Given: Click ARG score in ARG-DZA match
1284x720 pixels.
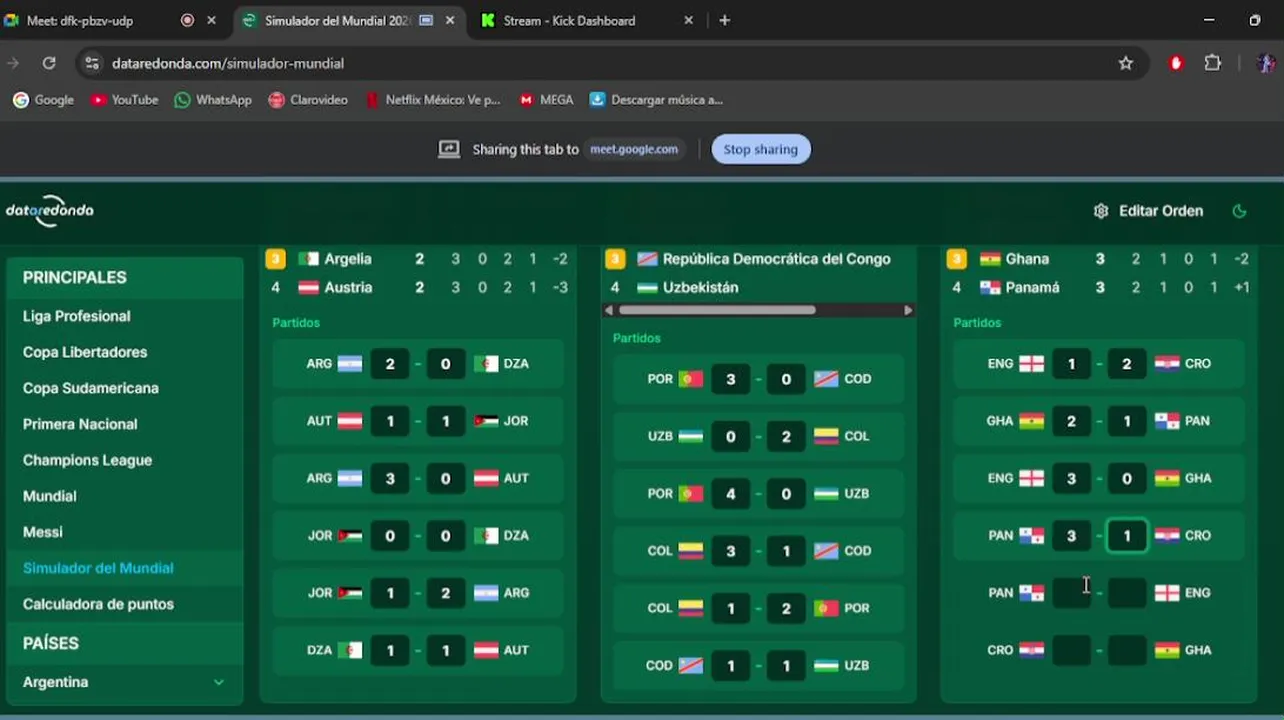Looking at the screenshot, I should [390, 364].
